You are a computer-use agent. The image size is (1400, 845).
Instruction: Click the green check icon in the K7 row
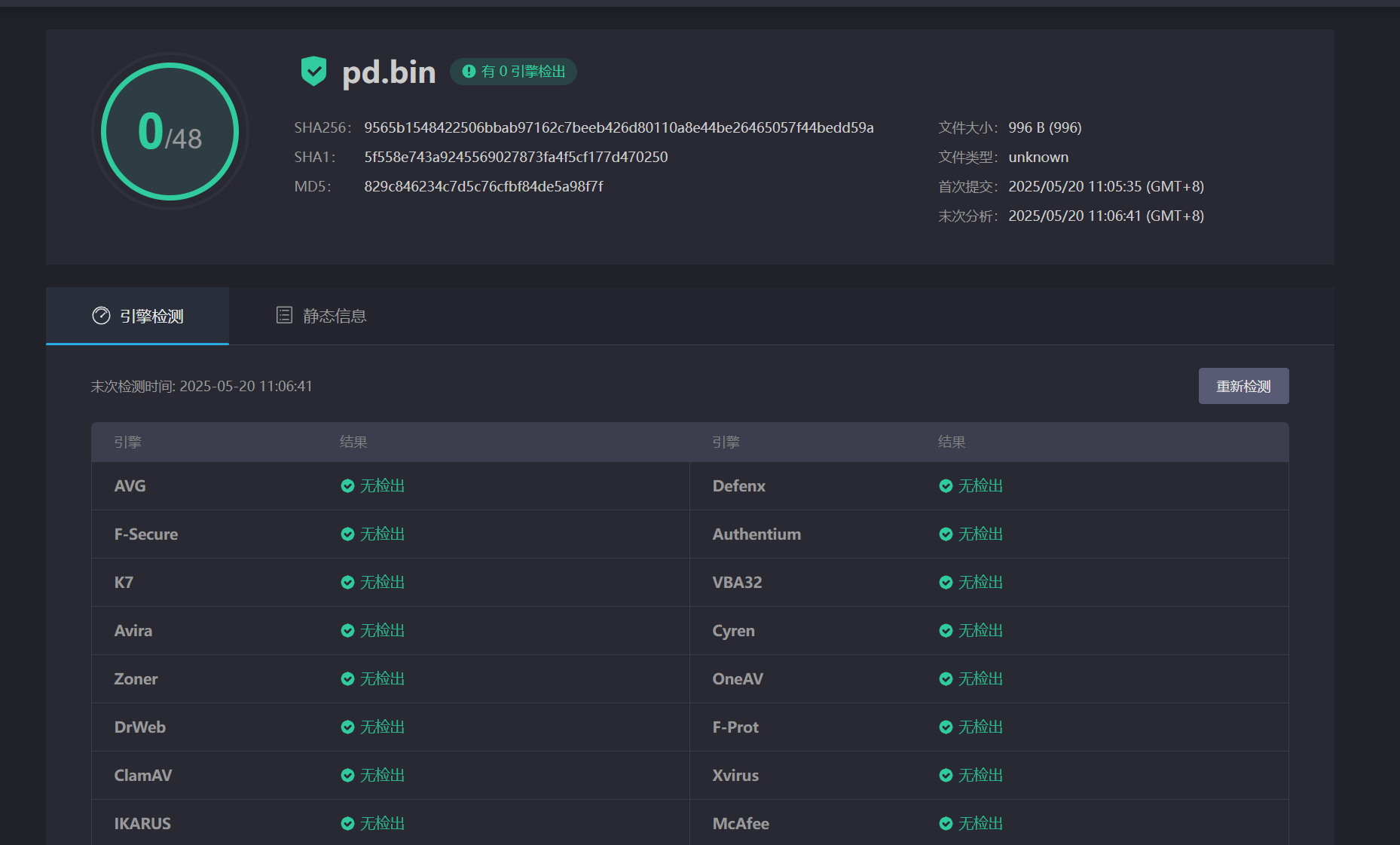click(x=347, y=583)
